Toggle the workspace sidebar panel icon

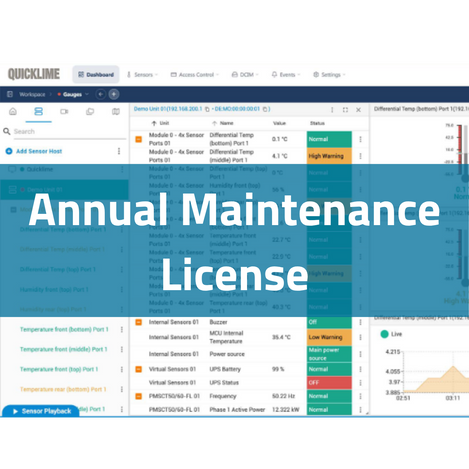pyautogui.click(x=10, y=94)
